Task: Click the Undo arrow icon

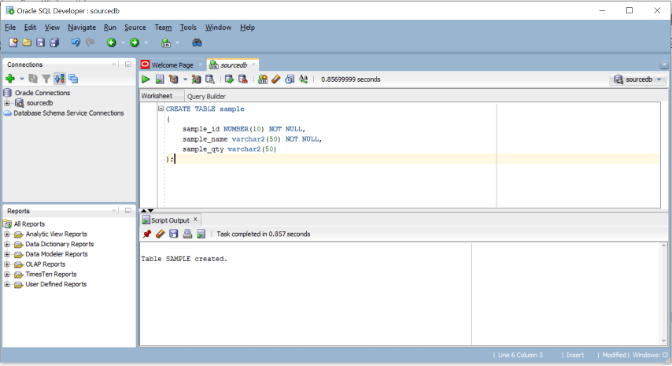Action: coord(75,42)
